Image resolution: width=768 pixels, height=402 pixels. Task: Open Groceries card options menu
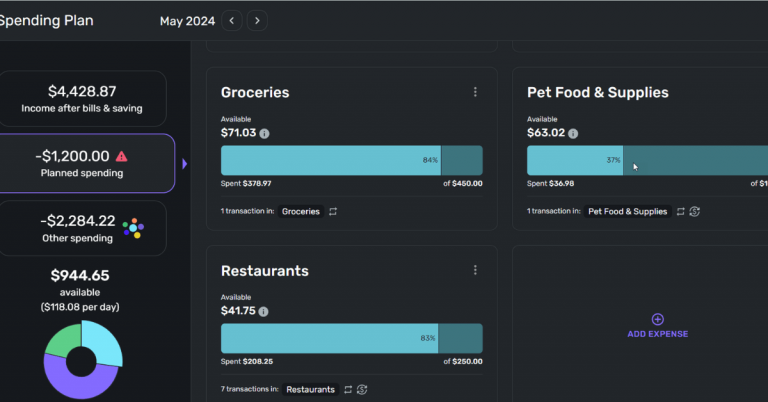(475, 92)
